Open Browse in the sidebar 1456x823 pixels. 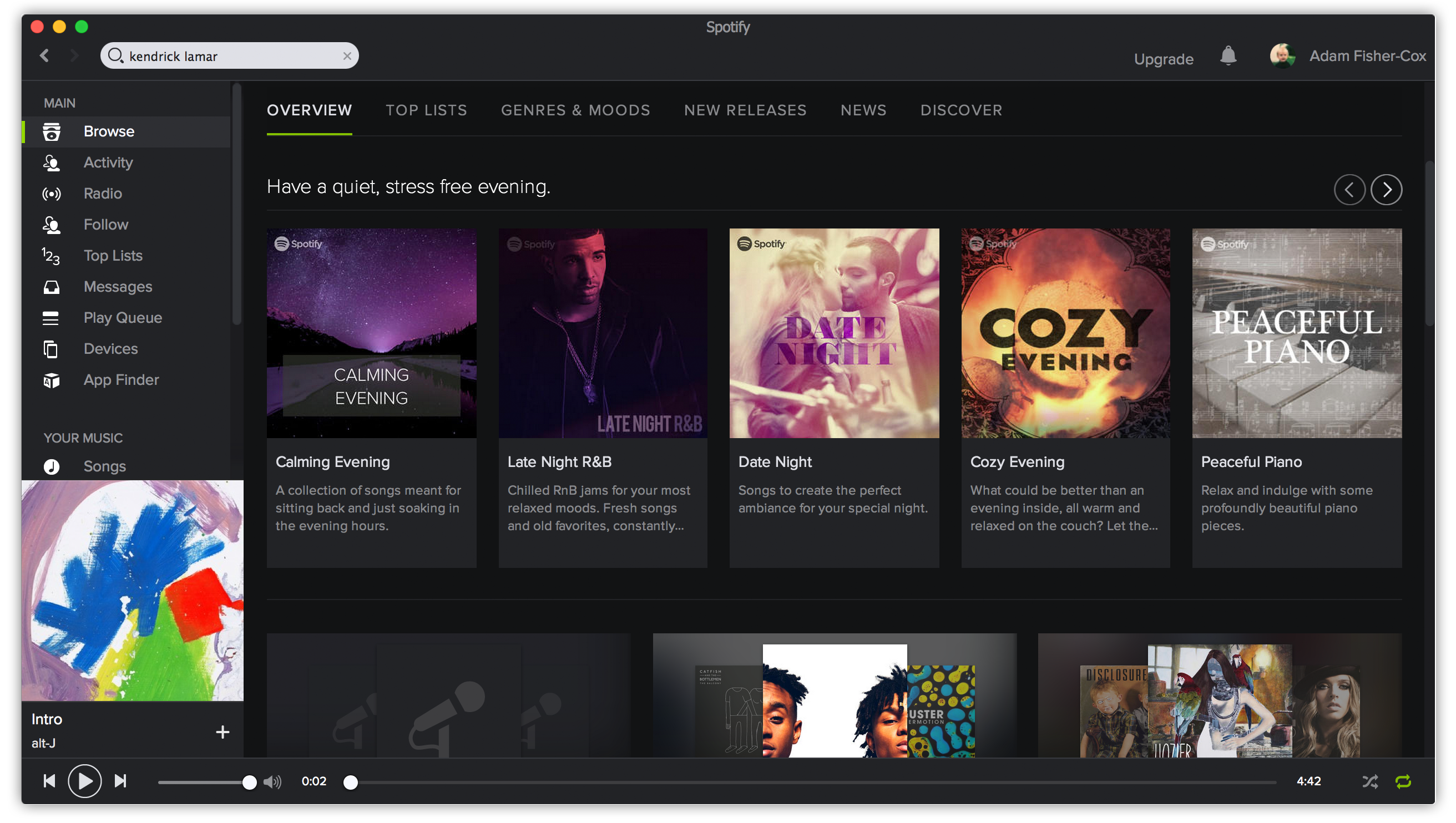[125, 131]
